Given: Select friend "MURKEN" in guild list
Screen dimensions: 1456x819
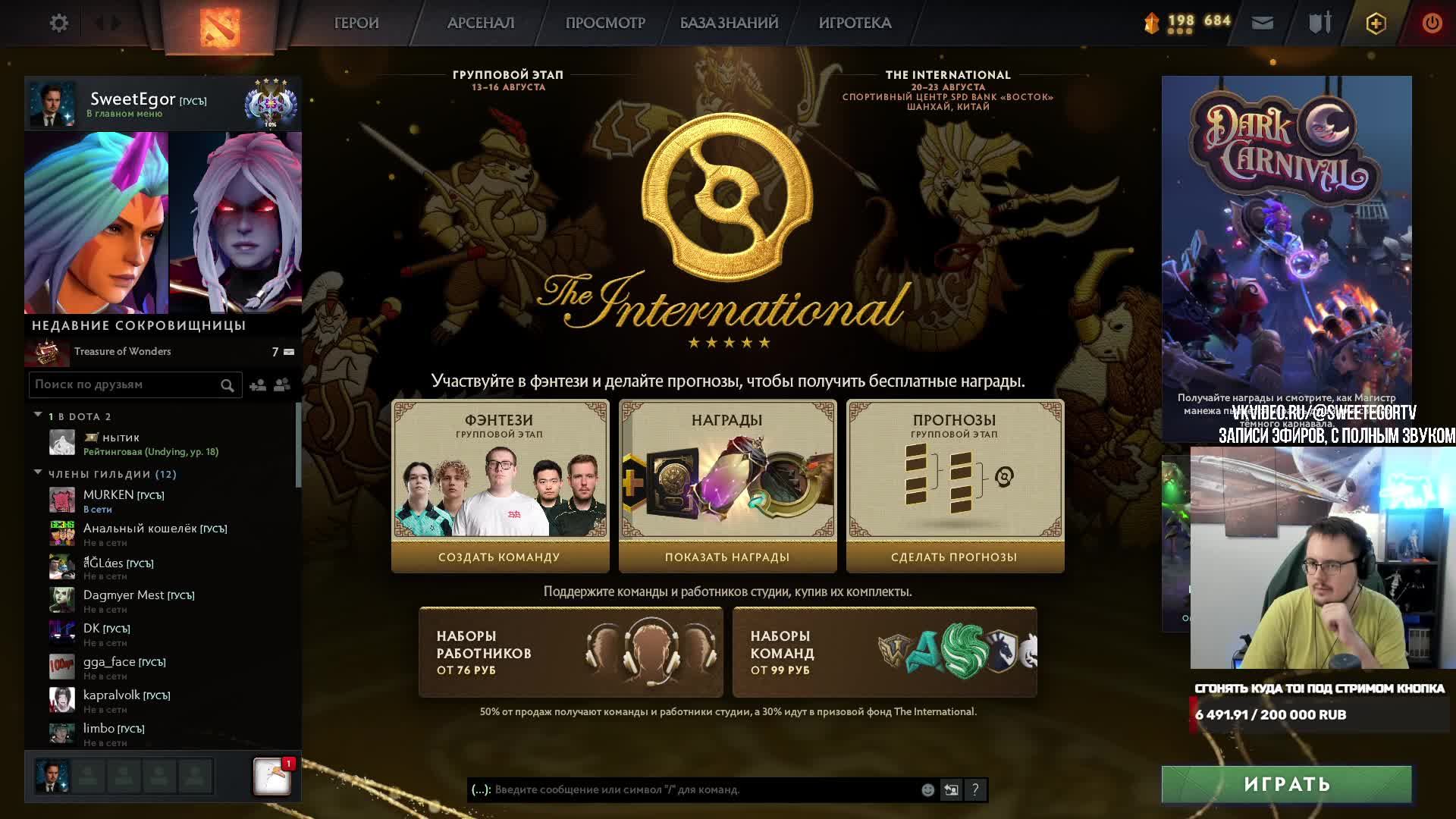Looking at the screenshot, I should point(108,495).
